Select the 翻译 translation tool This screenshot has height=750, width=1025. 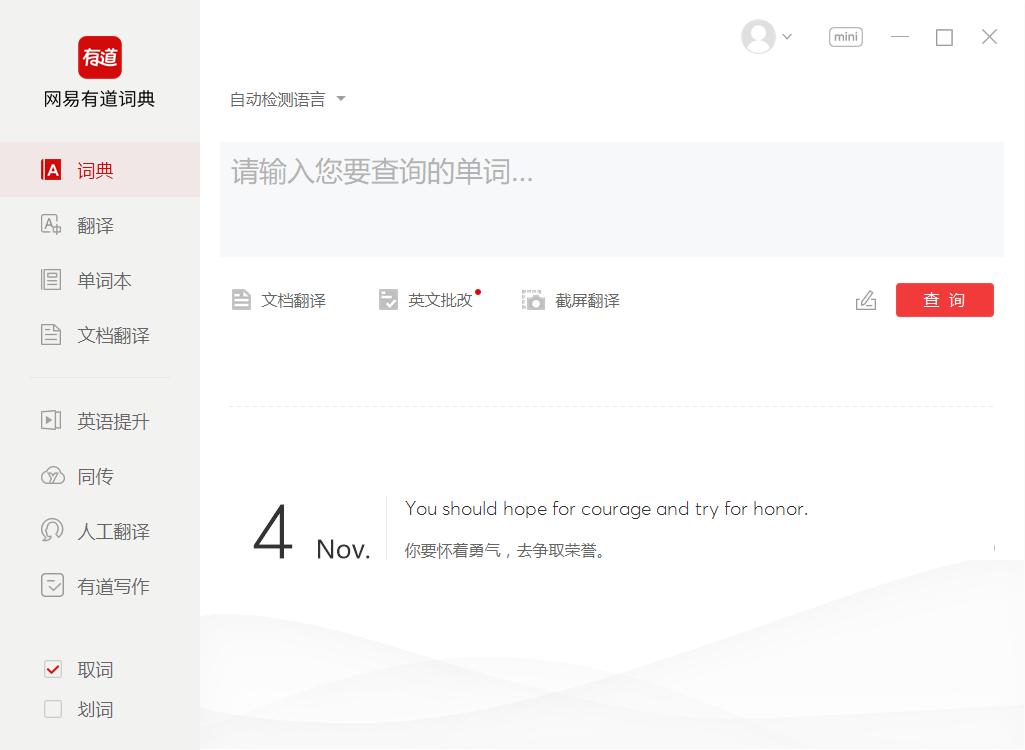(95, 225)
